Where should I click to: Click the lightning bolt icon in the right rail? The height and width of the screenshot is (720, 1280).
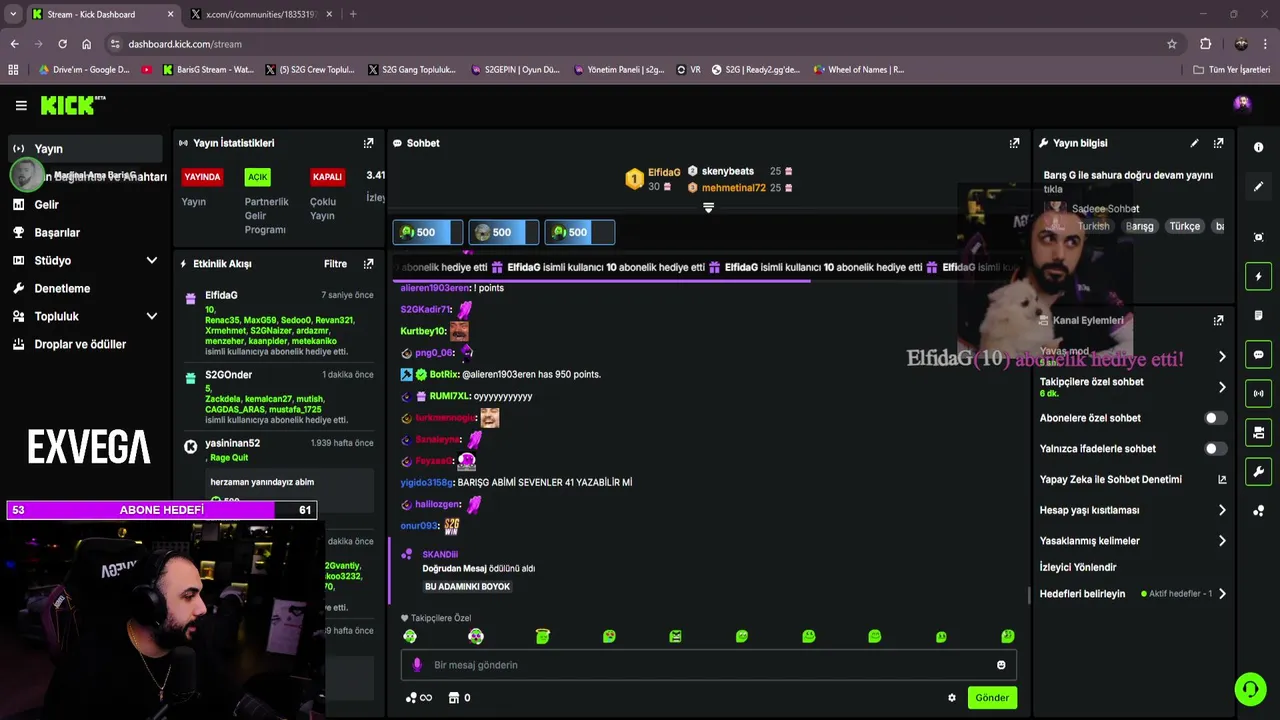pyautogui.click(x=1258, y=276)
